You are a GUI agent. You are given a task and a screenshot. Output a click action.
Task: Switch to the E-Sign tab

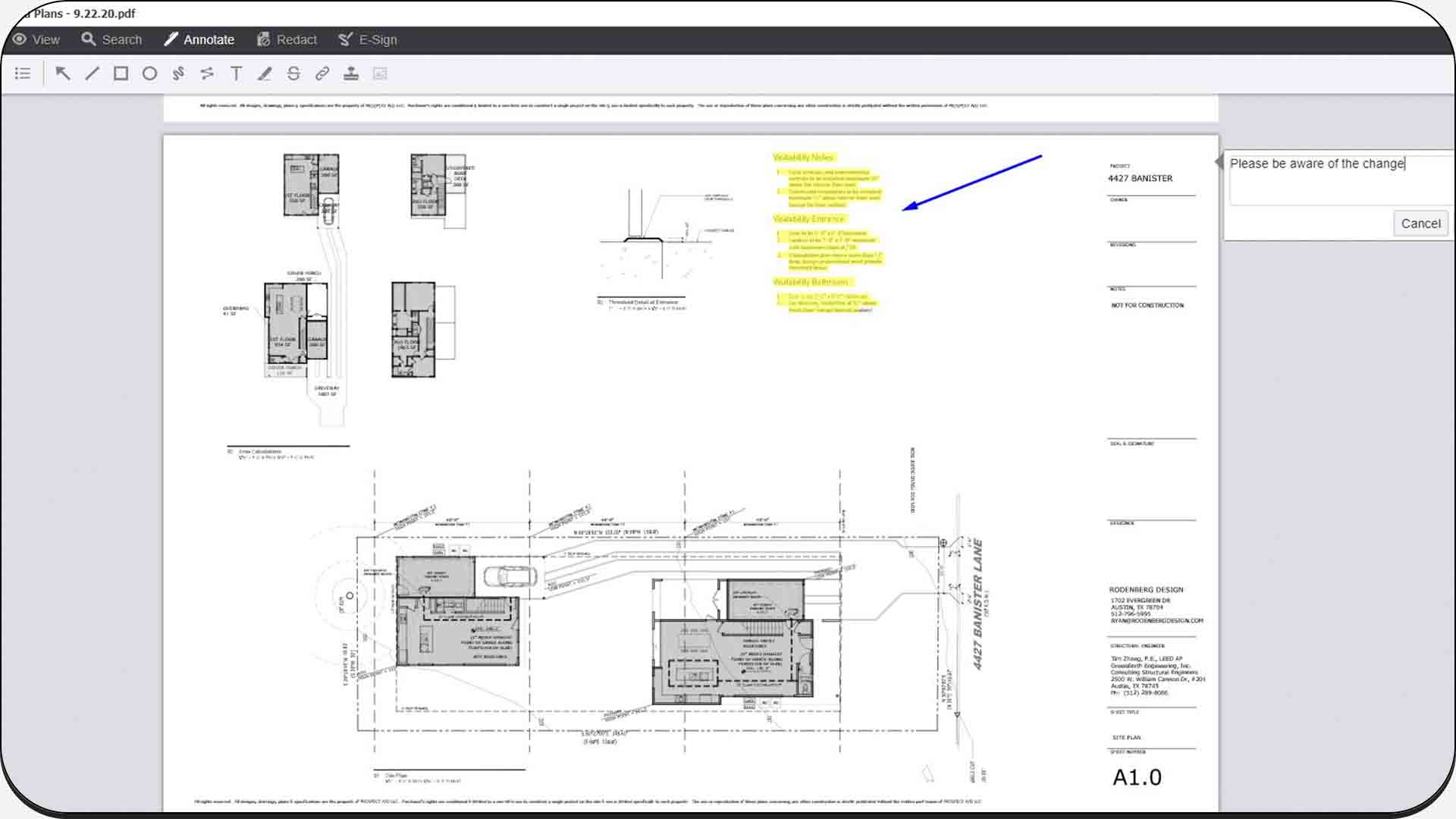[x=368, y=39]
